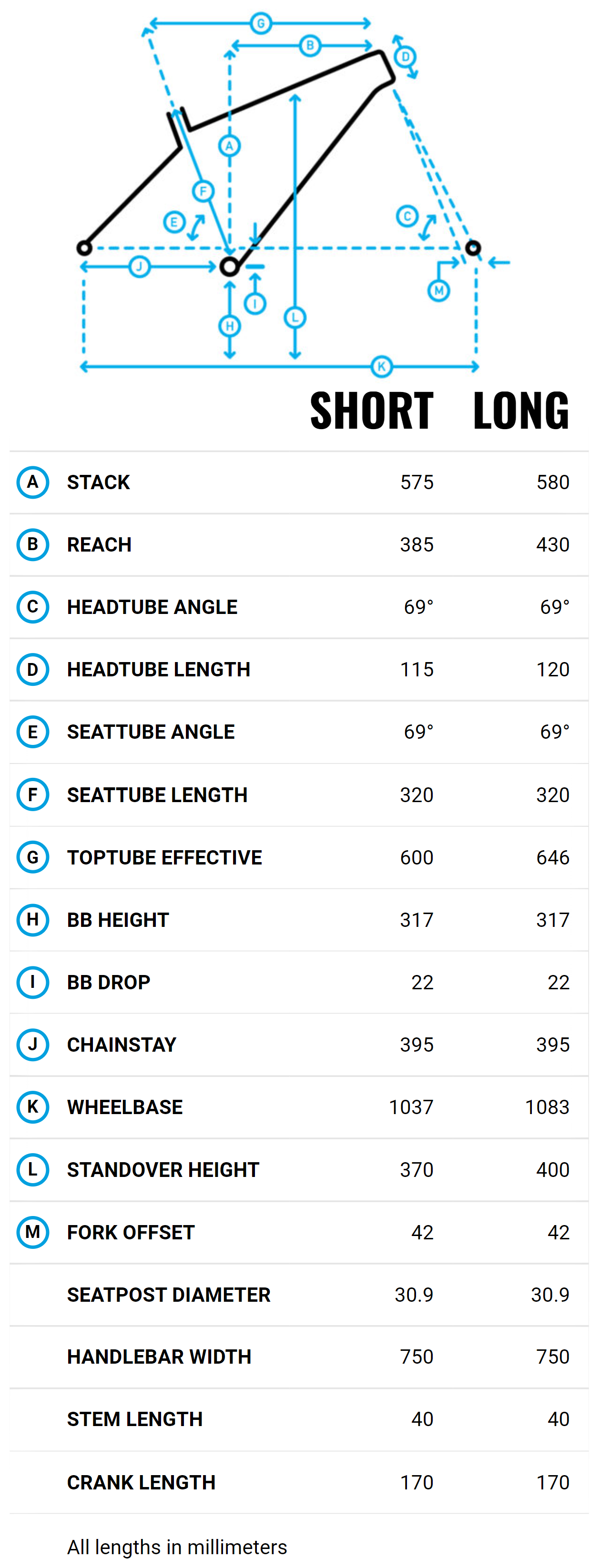This screenshot has width=600, height=1568.
Task: Click the K wheelbase marker in the diagram
Action: tap(381, 366)
